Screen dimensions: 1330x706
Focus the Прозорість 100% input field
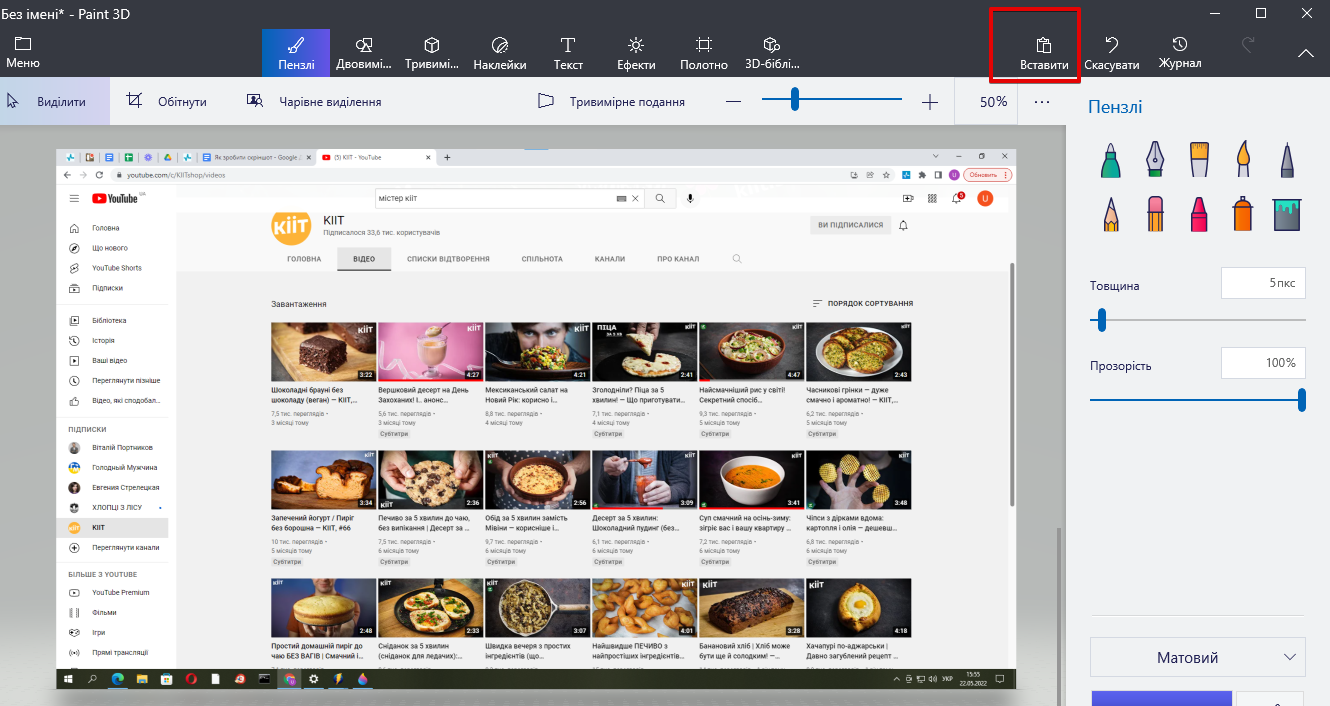tap(1263, 363)
